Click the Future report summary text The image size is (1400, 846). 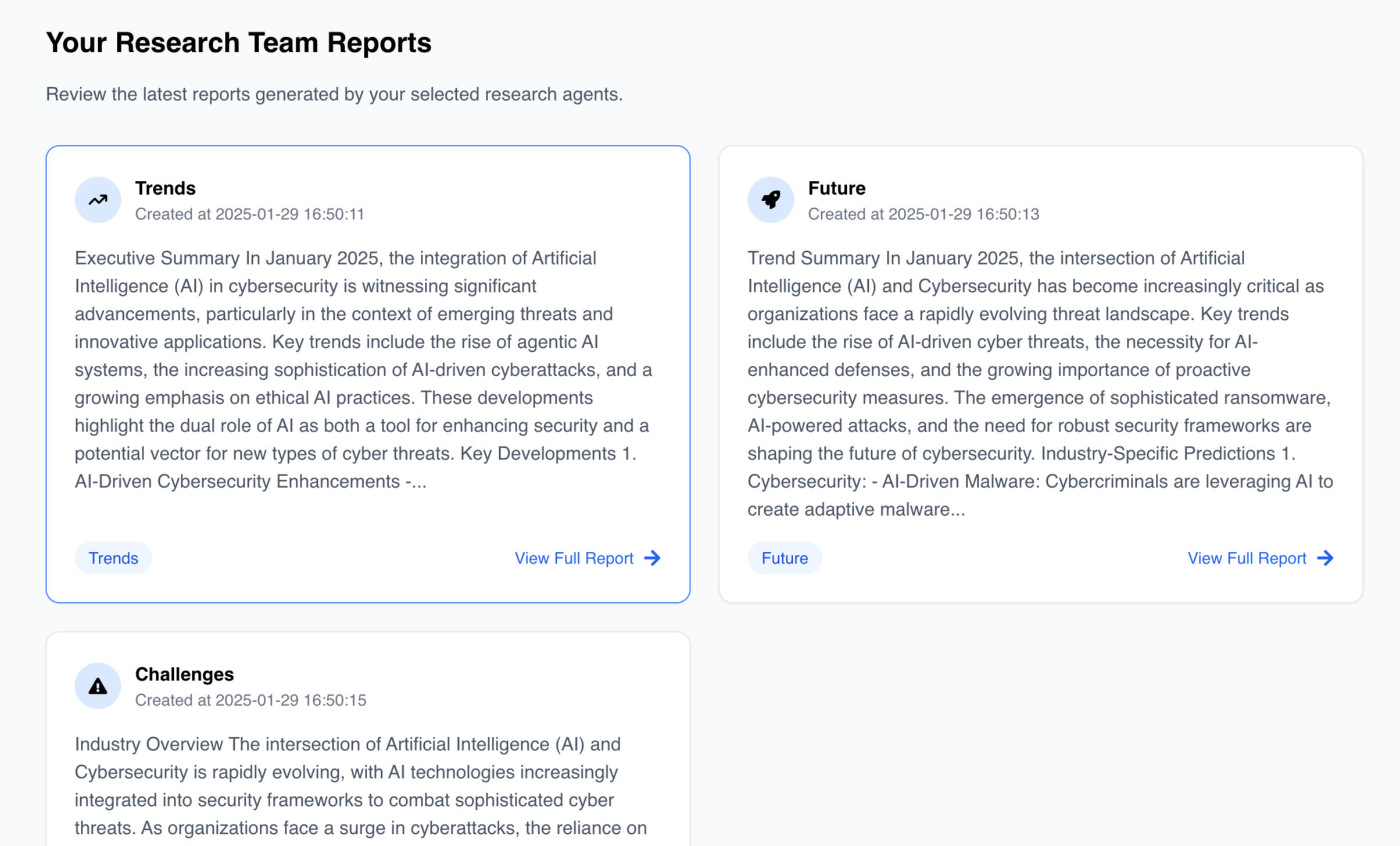(x=1039, y=384)
